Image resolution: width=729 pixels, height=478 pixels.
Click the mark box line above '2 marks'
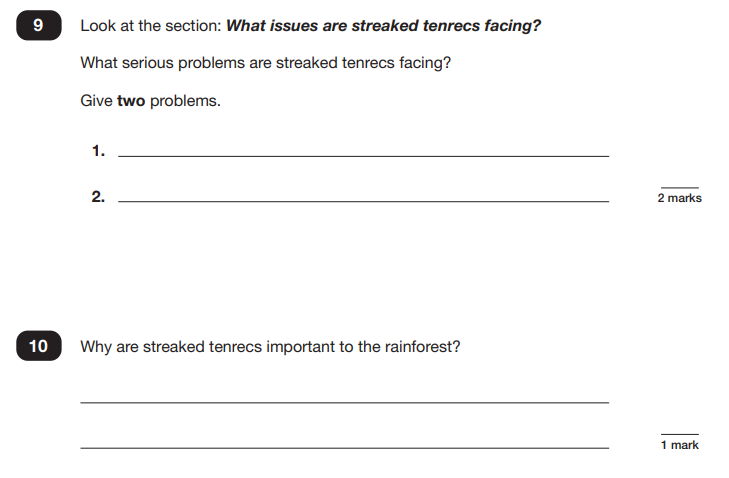(x=680, y=187)
